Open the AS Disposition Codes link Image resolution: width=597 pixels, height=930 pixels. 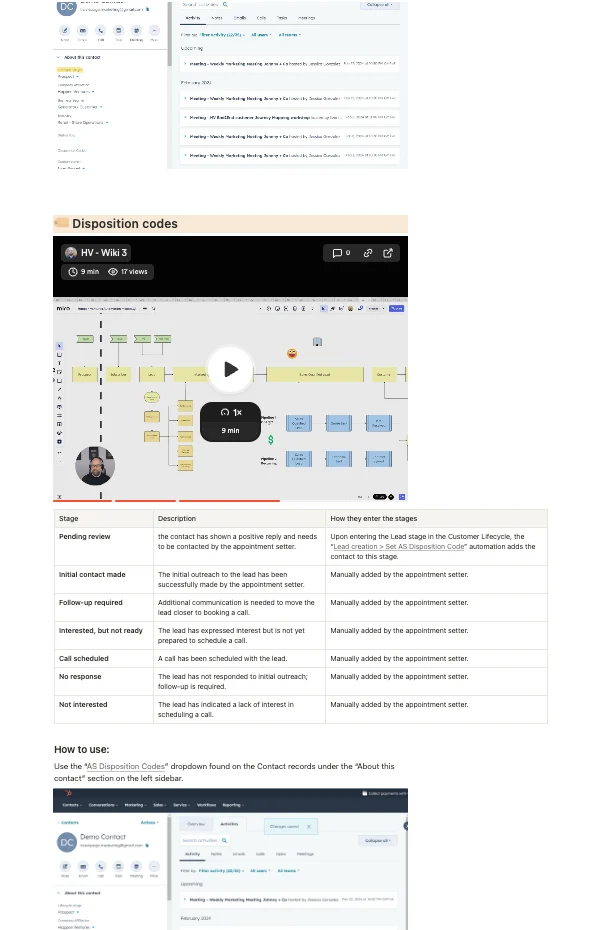pos(126,766)
